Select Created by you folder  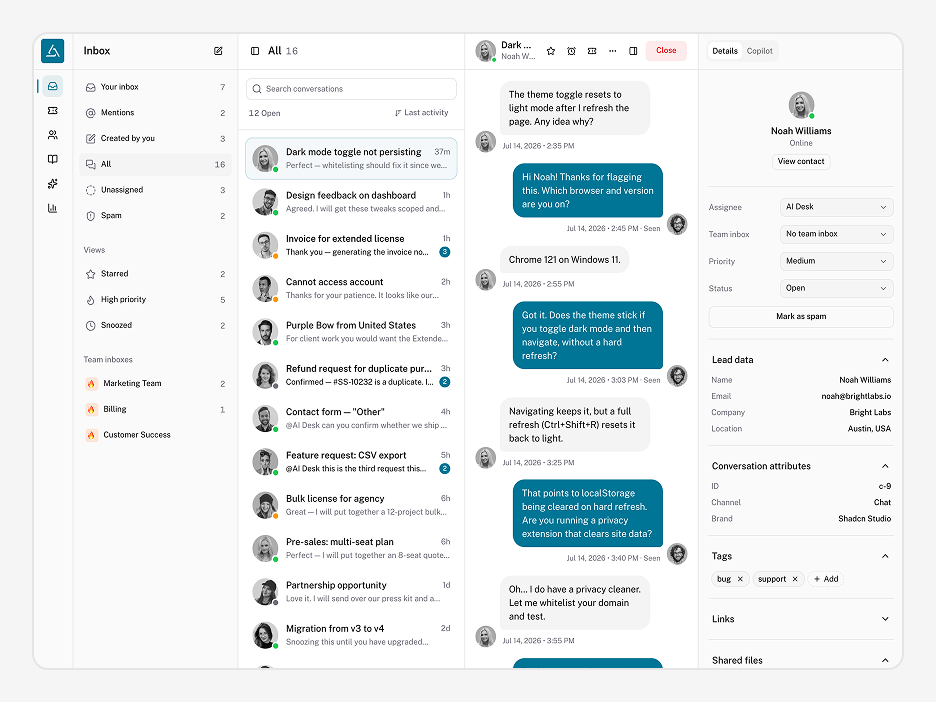click(x=155, y=138)
